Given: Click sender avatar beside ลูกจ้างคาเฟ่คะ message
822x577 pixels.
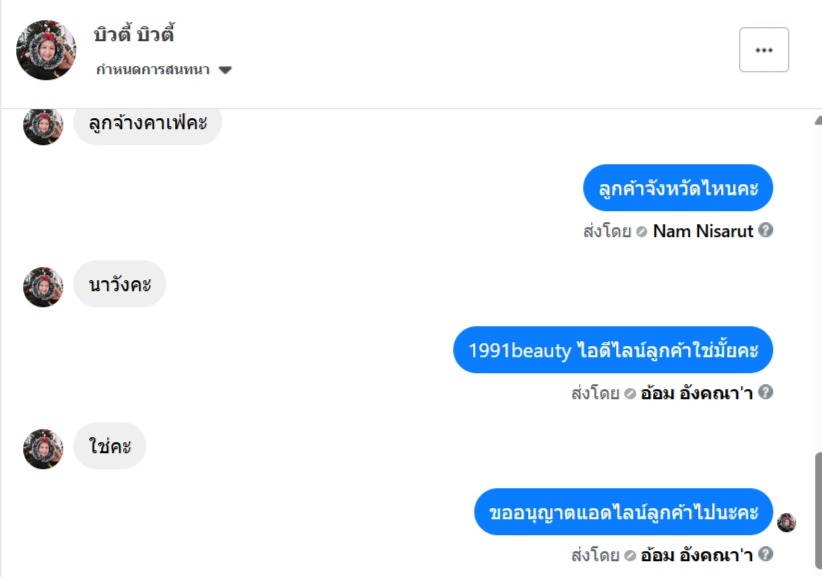Looking at the screenshot, I should (43, 126).
